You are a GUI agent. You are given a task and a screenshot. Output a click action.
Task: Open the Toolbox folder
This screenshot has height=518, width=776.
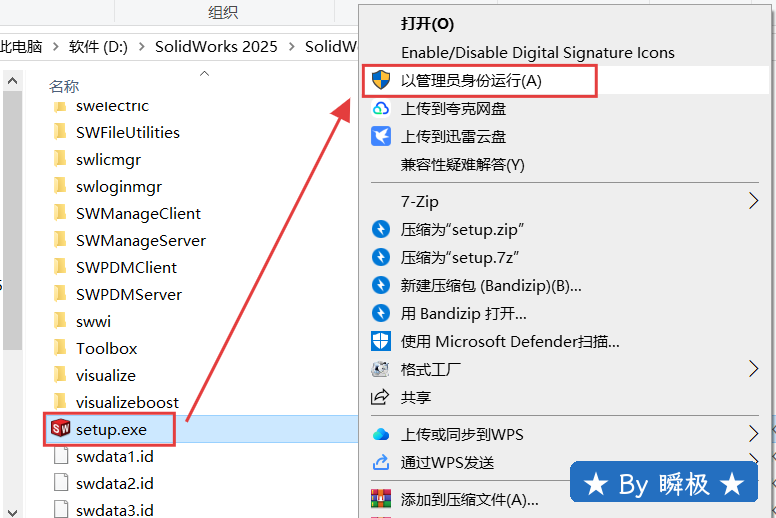106,348
